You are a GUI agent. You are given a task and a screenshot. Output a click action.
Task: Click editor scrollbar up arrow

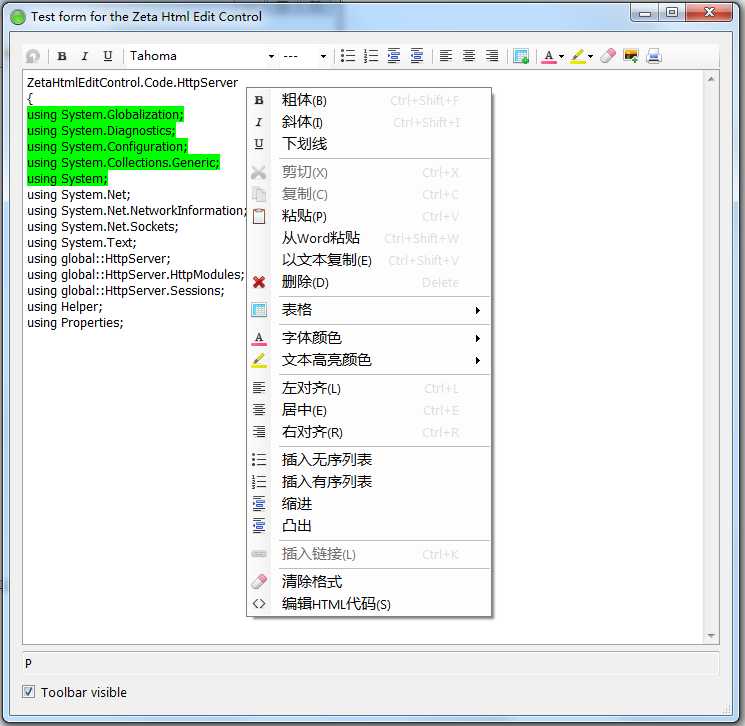click(711, 79)
